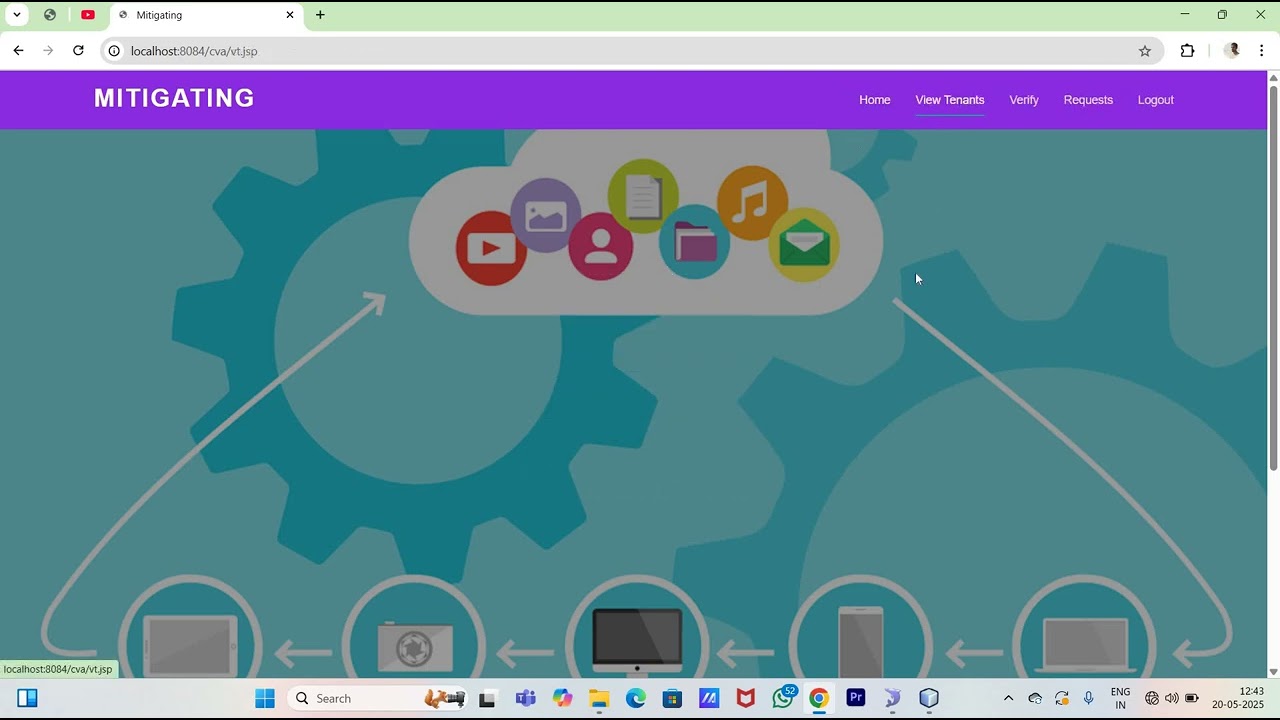Open the tab search dropdown arrow
Screen dimensions: 1280x720
(17, 15)
